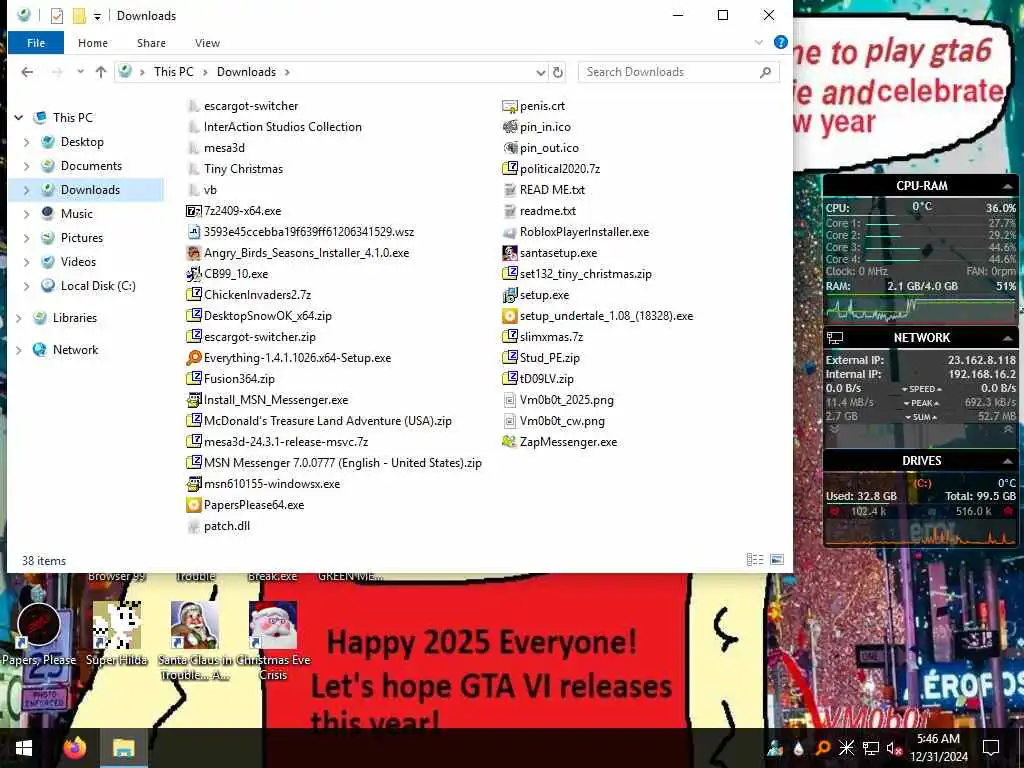Viewport: 1024px width, 768px height.
Task: Click the Search Downloads field
Action: 678,72
